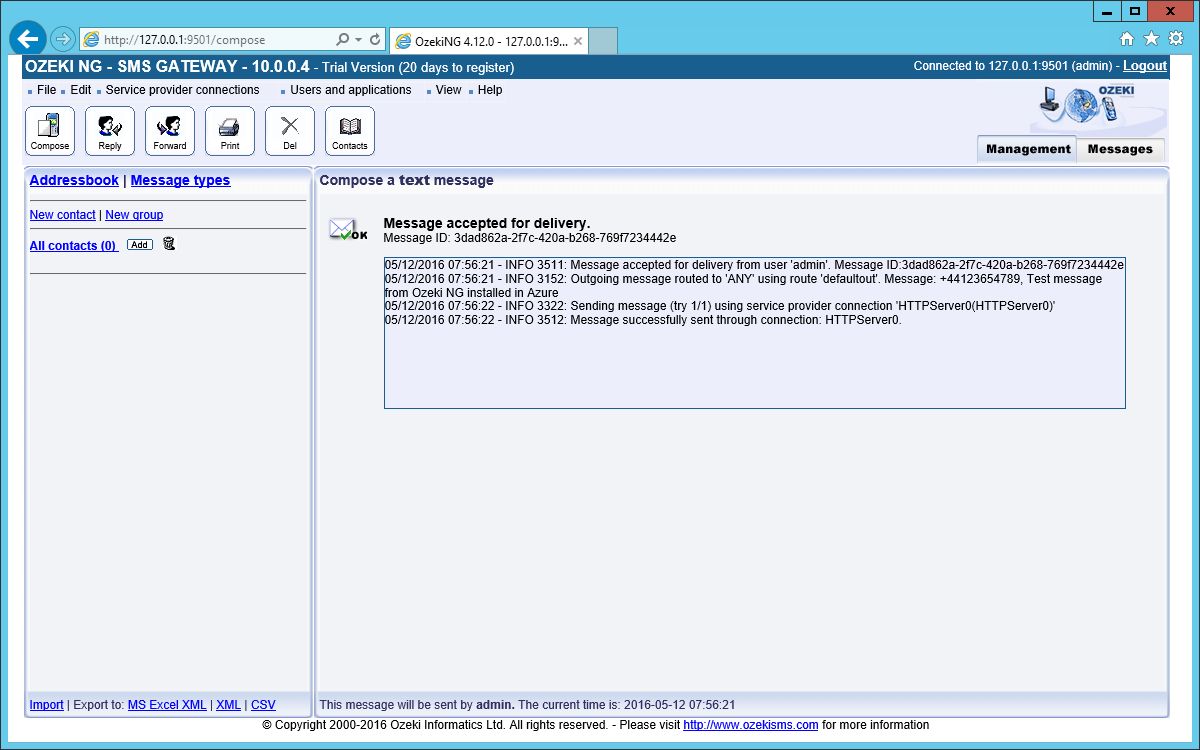Image resolution: width=1200 pixels, height=750 pixels.
Task: Click the Import link
Action: [x=46, y=705]
